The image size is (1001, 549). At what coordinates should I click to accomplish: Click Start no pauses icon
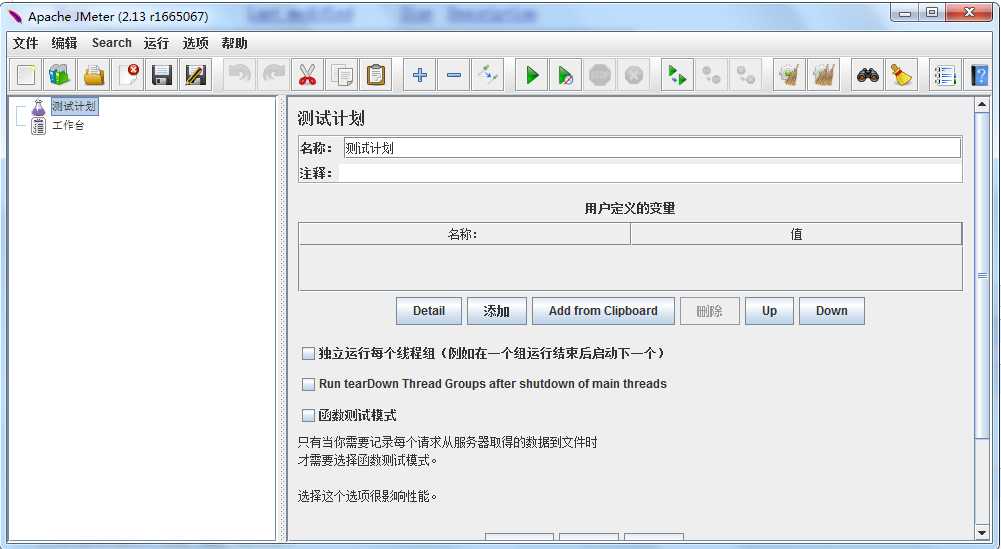pyautogui.click(x=566, y=75)
